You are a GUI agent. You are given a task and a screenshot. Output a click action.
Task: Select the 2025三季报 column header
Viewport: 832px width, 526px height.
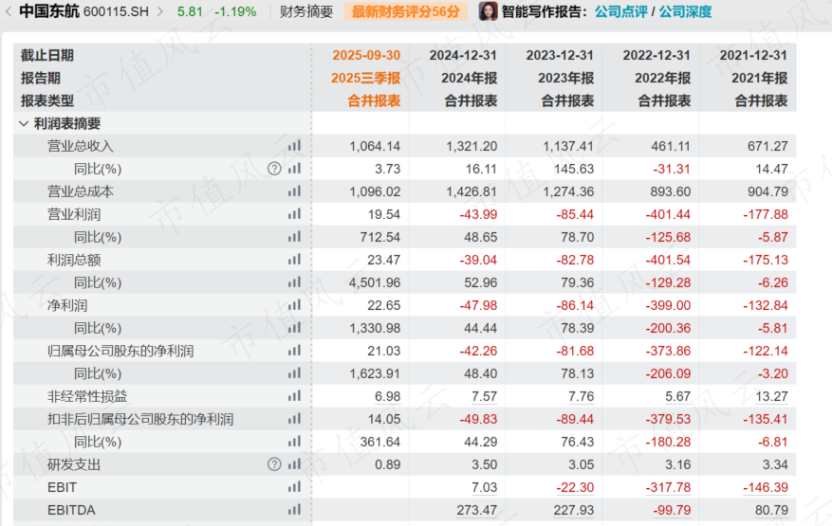point(366,78)
